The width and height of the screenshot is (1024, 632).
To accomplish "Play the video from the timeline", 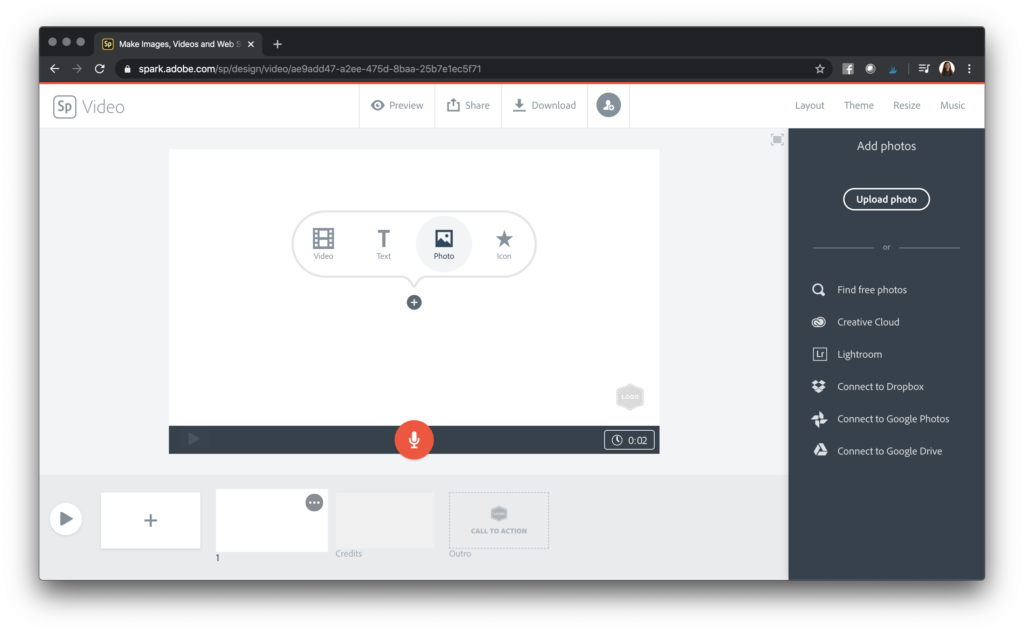I will tap(66, 519).
